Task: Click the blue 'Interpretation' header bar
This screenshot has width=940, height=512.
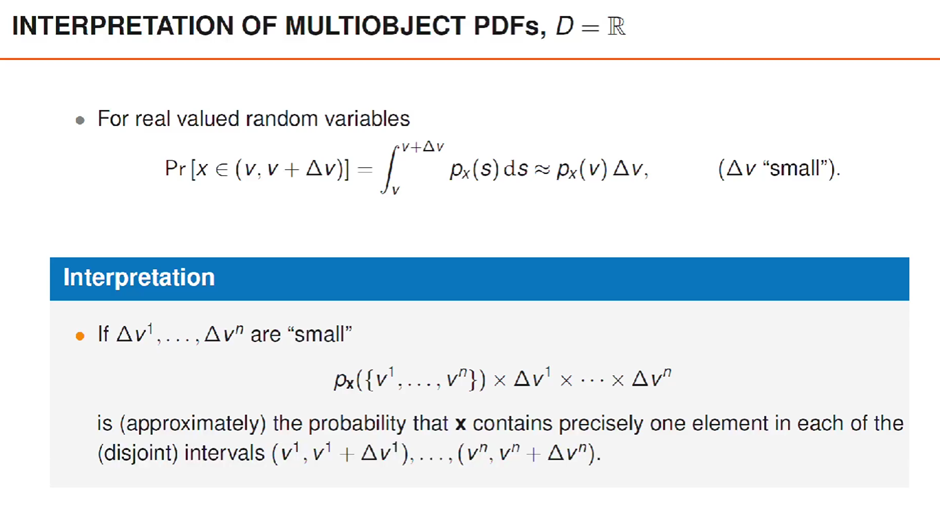Action: [479, 277]
